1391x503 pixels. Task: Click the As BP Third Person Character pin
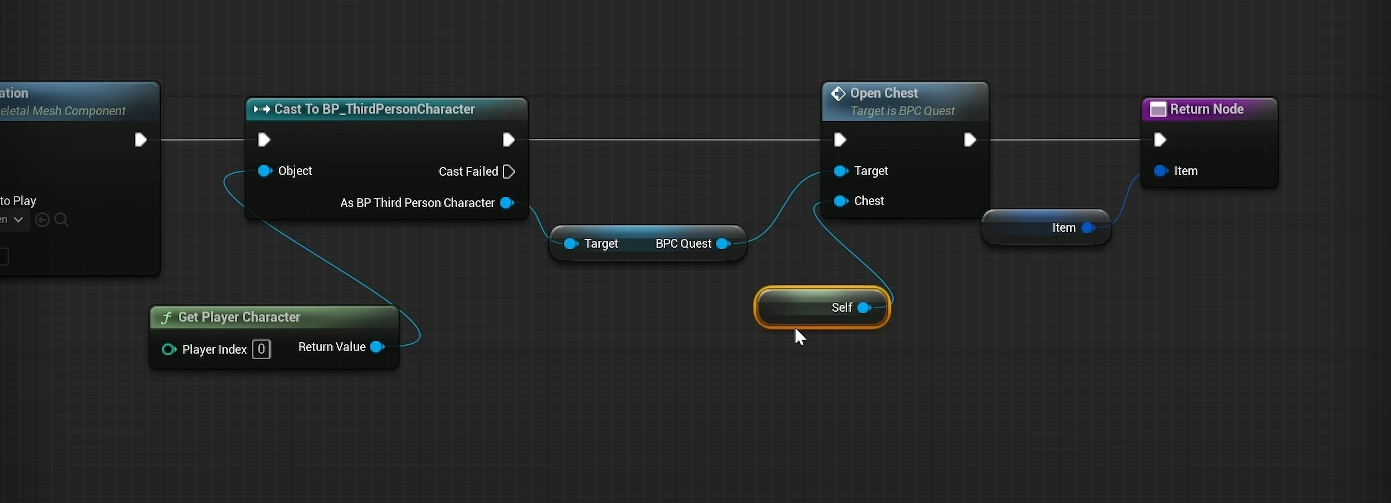pos(506,203)
